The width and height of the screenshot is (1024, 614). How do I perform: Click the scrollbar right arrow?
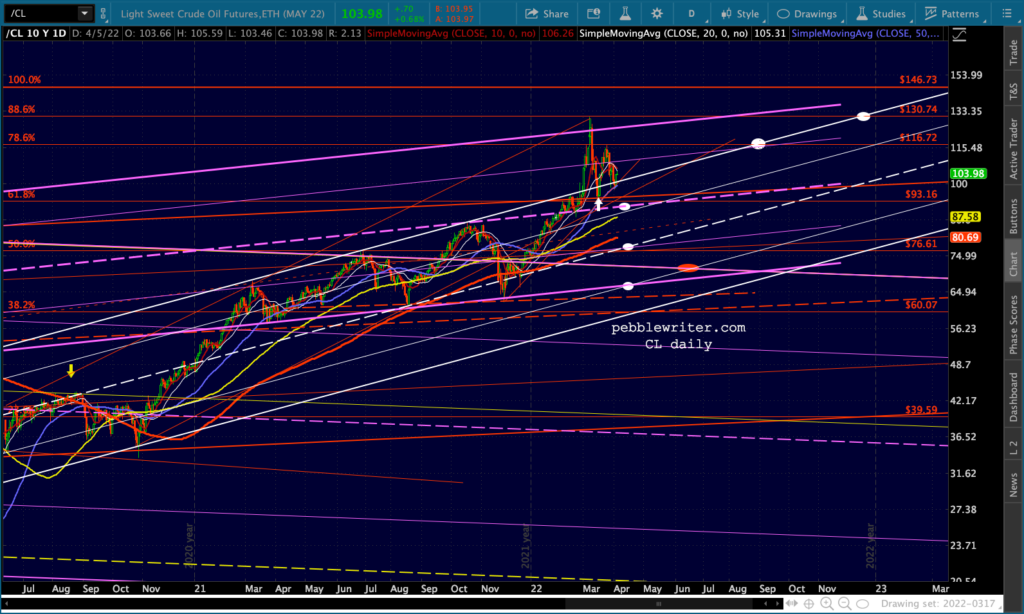point(776,604)
